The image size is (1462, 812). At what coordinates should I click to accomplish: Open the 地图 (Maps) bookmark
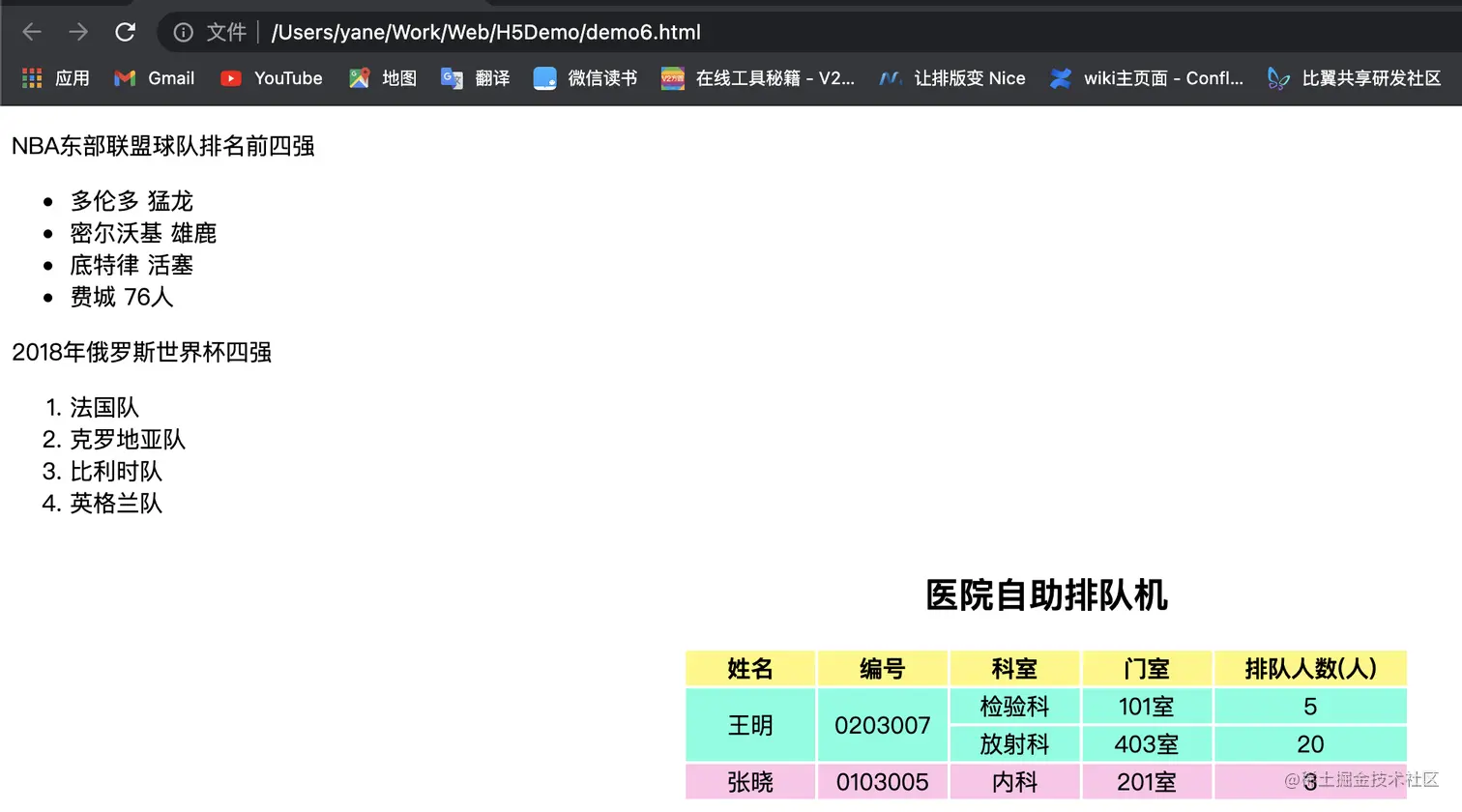click(x=383, y=78)
